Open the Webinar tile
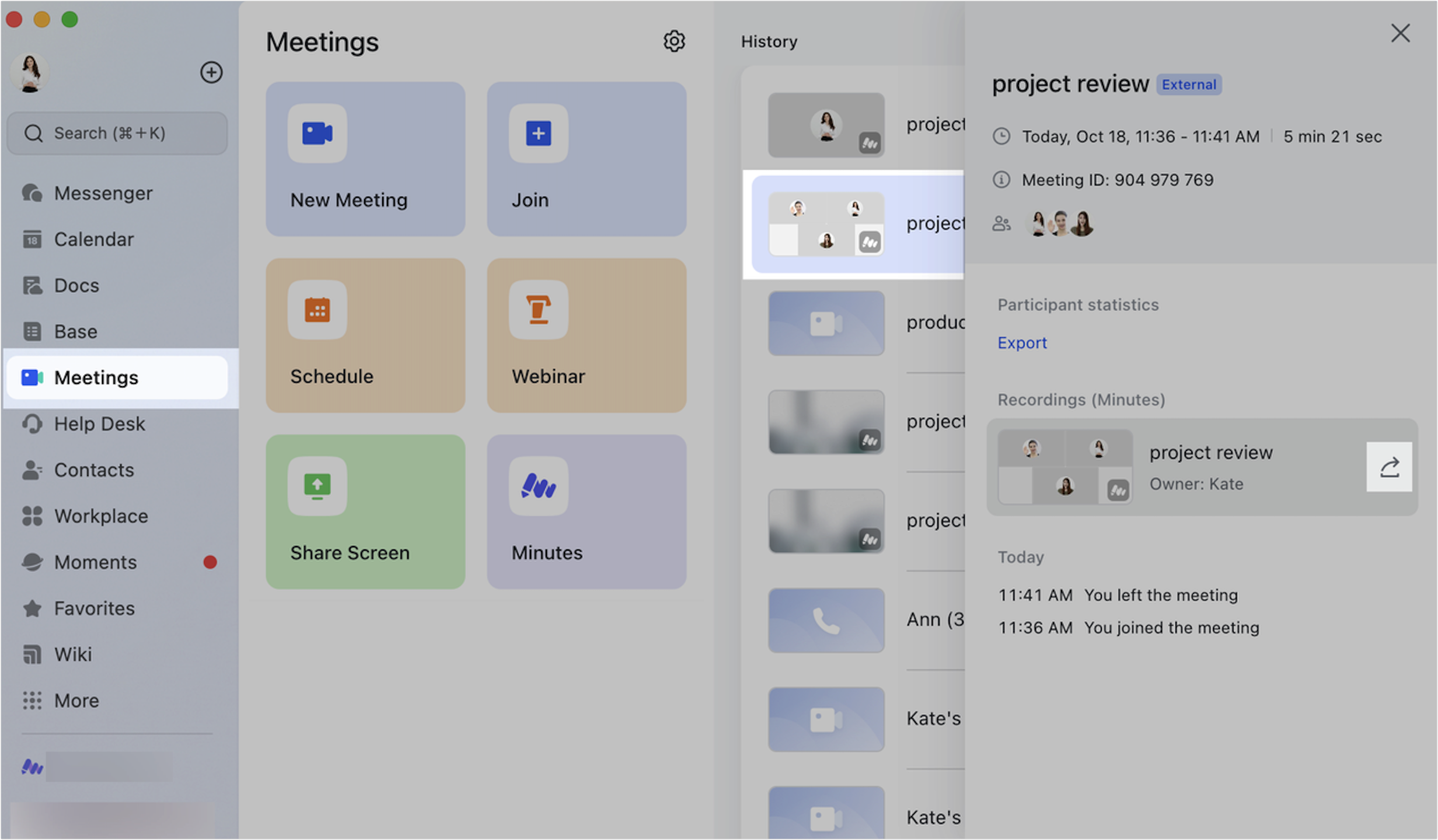Screen dimensions: 1438x840 coord(587,335)
